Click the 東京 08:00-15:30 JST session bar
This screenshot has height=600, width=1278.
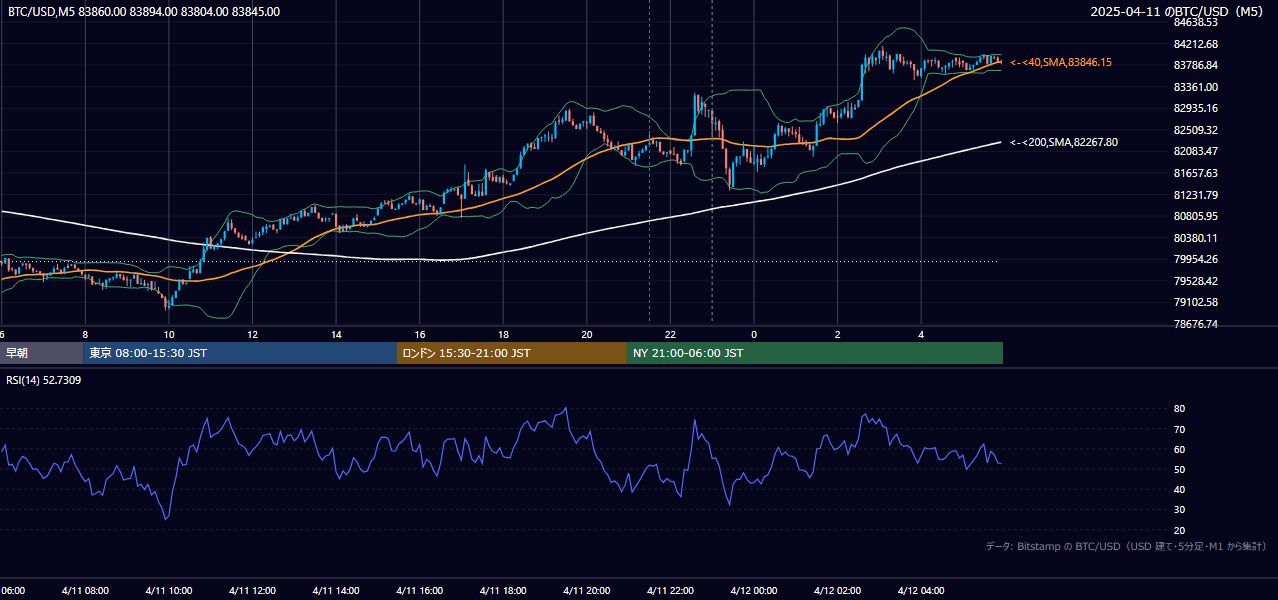pos(240,353)
